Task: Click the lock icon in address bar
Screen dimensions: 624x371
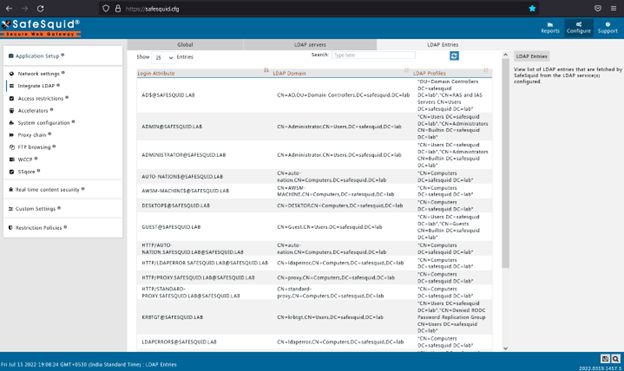Action: tap(118, 8)
